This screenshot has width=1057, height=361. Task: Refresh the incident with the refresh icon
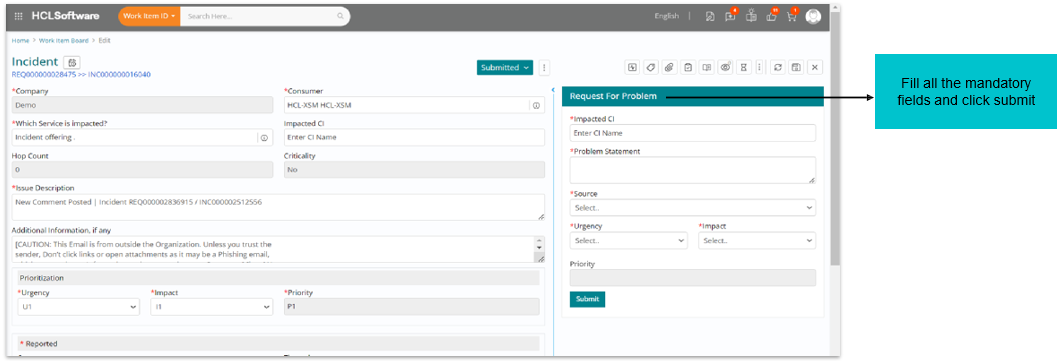[778, 67]
